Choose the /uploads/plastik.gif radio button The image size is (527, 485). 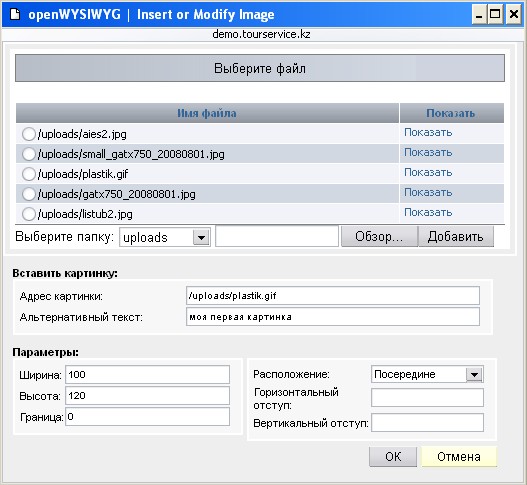(x=29, y=174)
